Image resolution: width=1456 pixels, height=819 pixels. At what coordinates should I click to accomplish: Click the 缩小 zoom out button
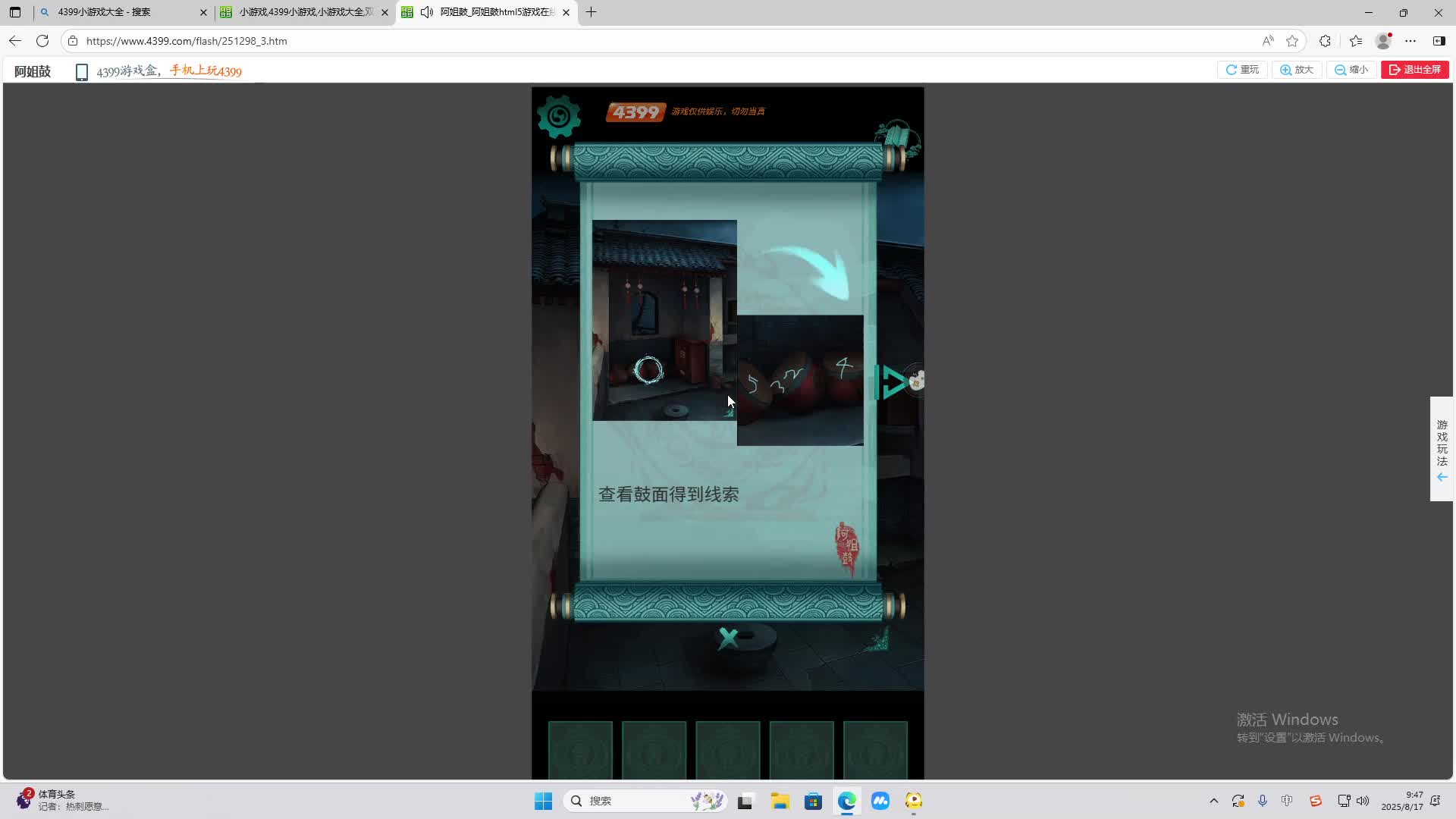pos(1351,70)
